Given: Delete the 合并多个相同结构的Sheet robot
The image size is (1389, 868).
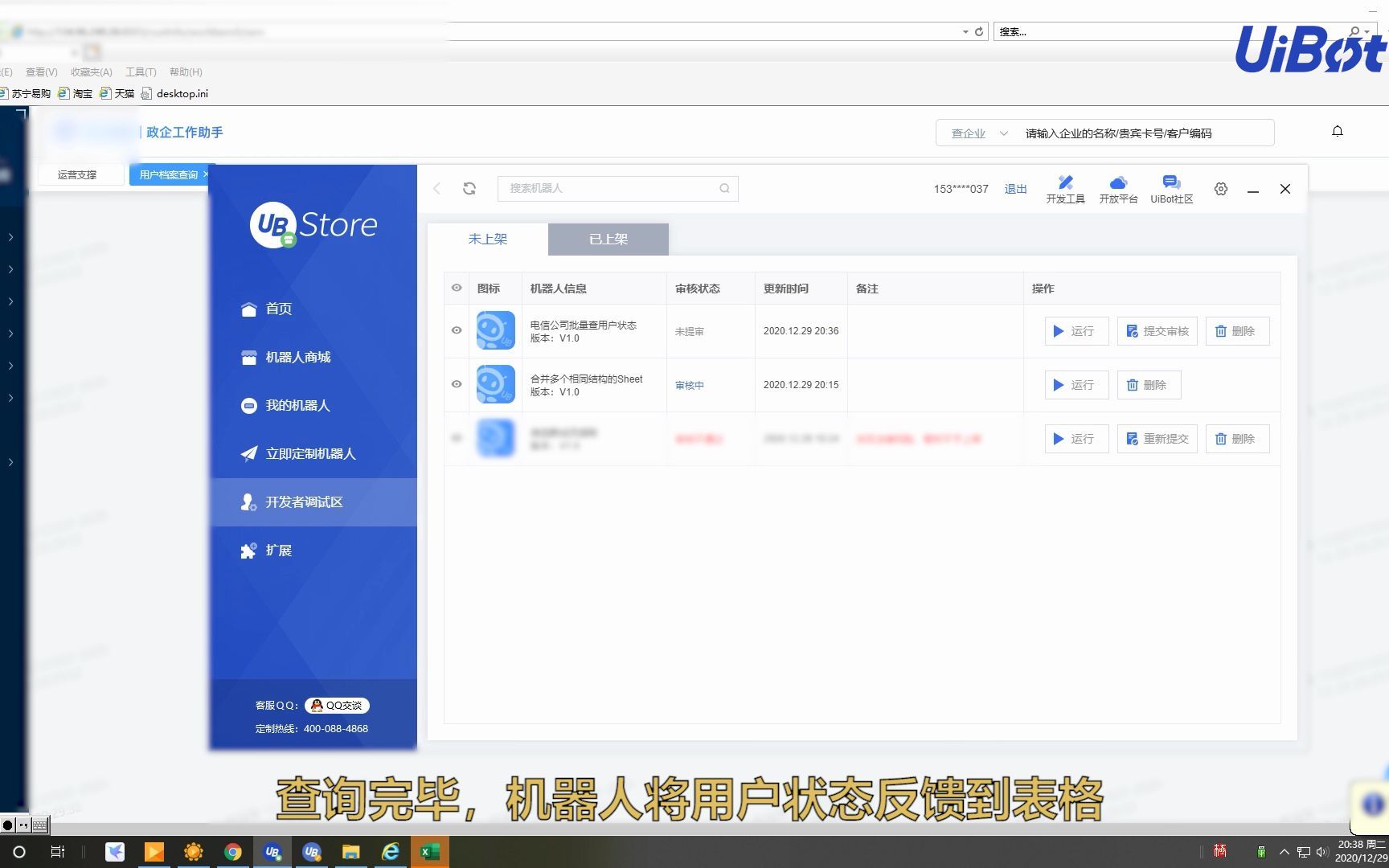Looking at the screenshot, I should coord(1149,385).
